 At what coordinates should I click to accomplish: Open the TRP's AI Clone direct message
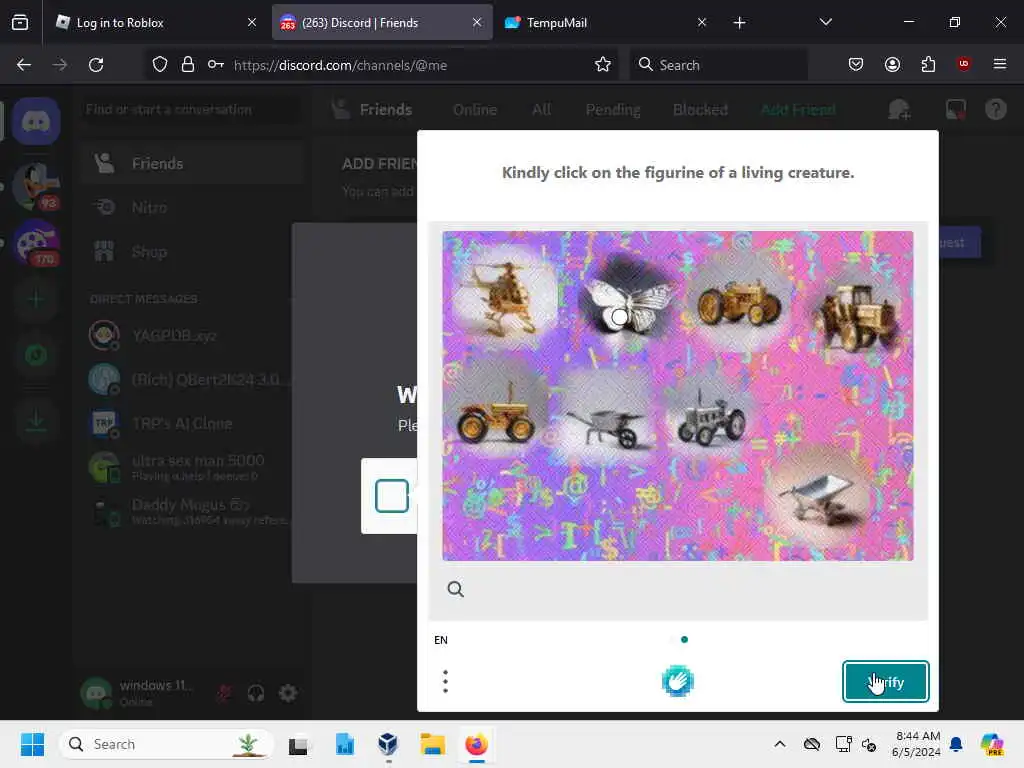pyautogui.click(x=192, y=424)
